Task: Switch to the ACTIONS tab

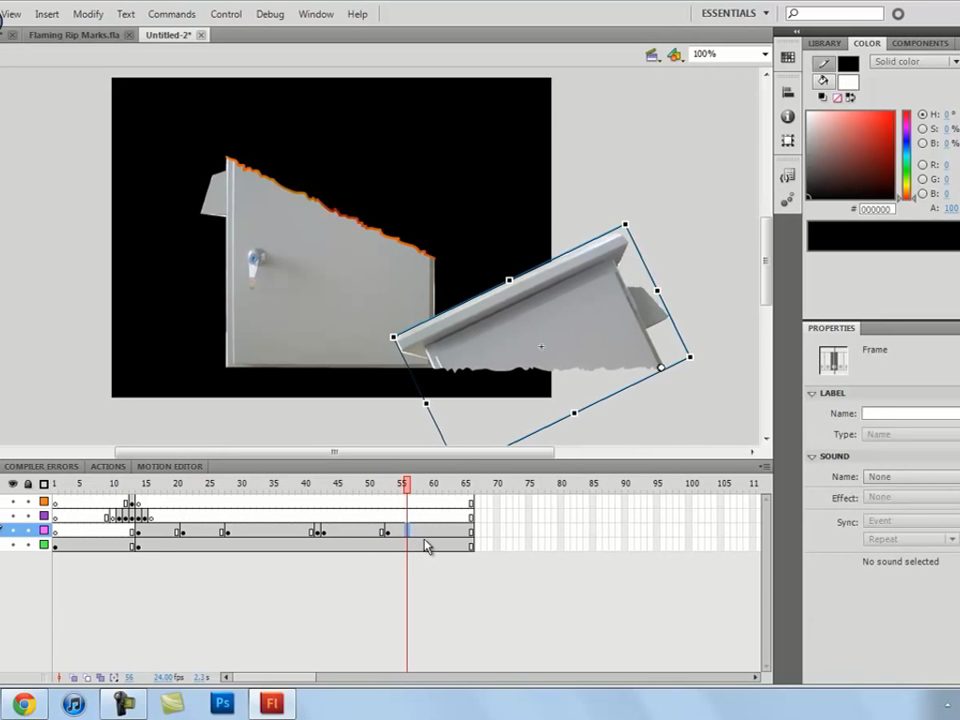Action: [108, 467]
